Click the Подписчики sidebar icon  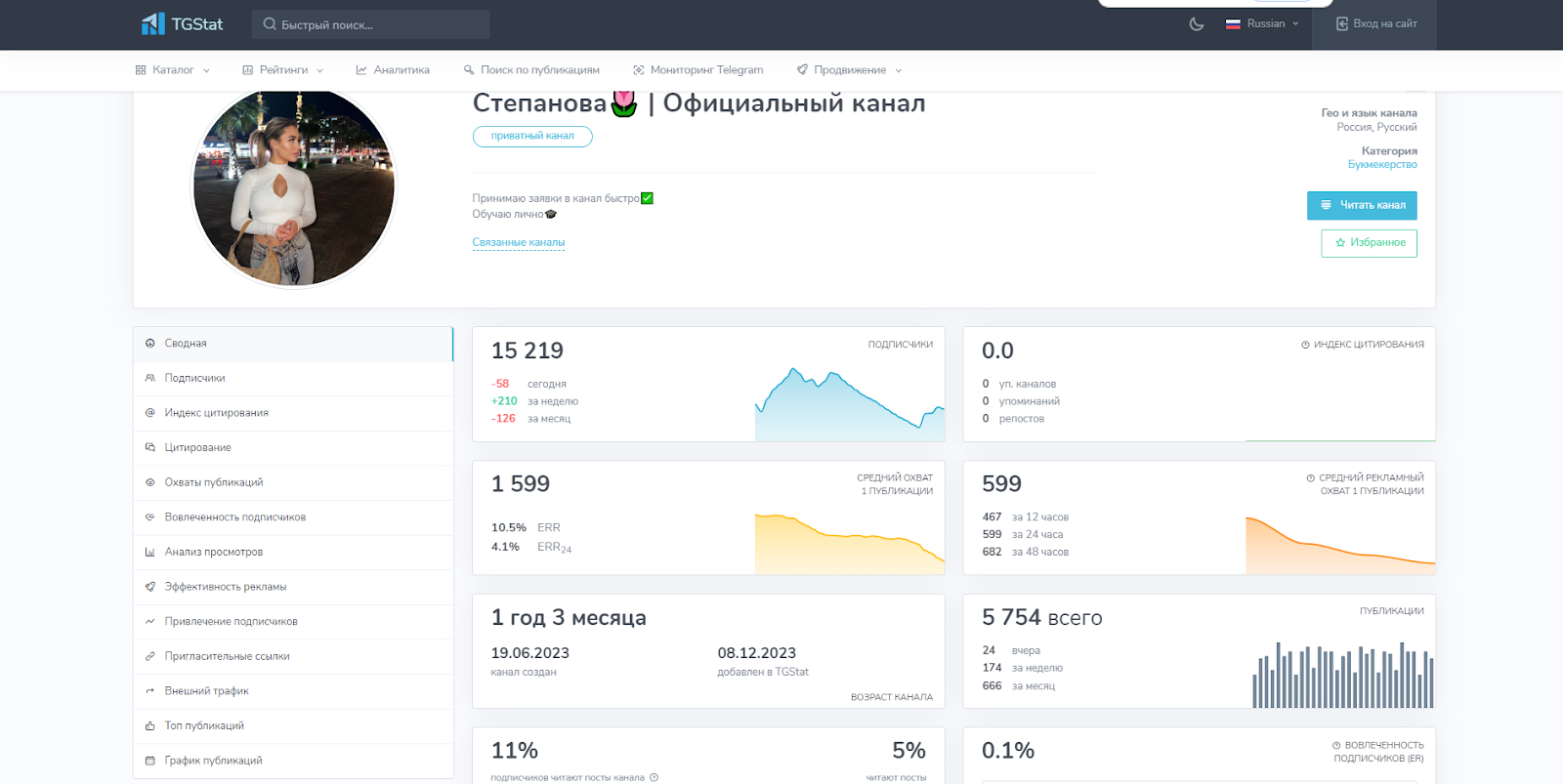click(150, 378)
